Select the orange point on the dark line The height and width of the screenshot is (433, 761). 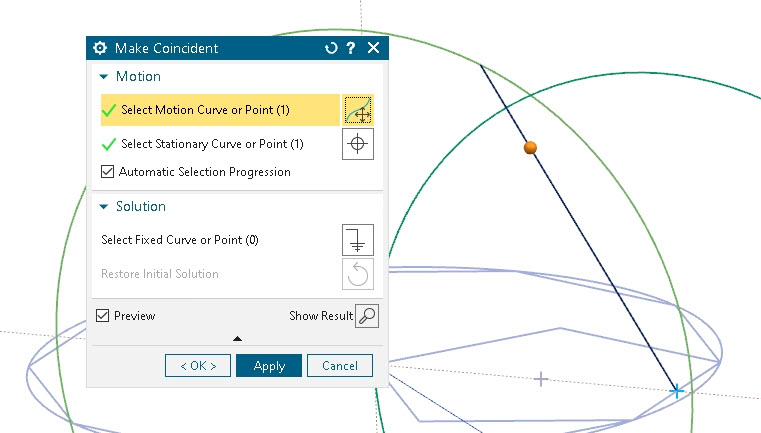click(531, 148)
